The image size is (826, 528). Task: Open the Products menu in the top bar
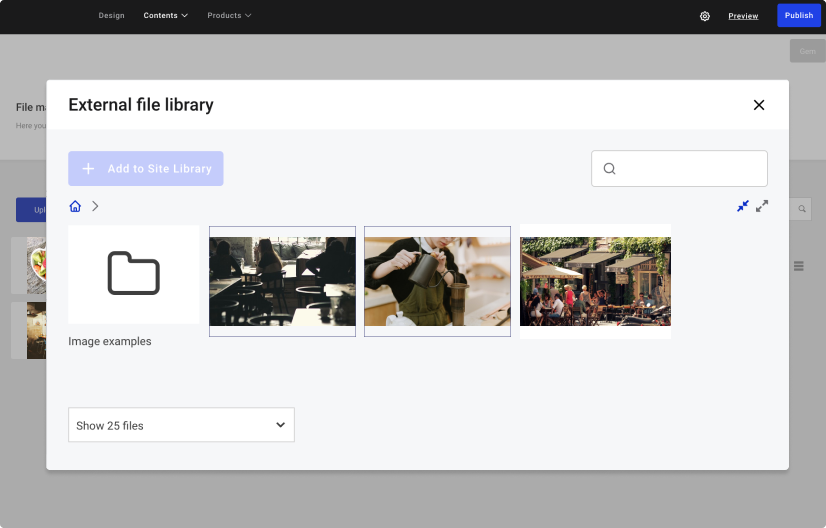[x=229, y=16]
